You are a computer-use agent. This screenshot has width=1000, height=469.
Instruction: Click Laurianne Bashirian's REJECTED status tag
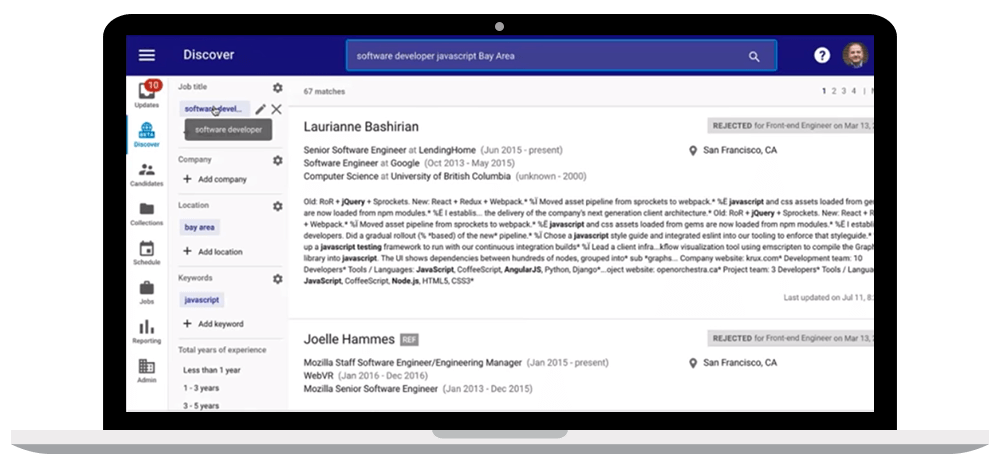790,126
